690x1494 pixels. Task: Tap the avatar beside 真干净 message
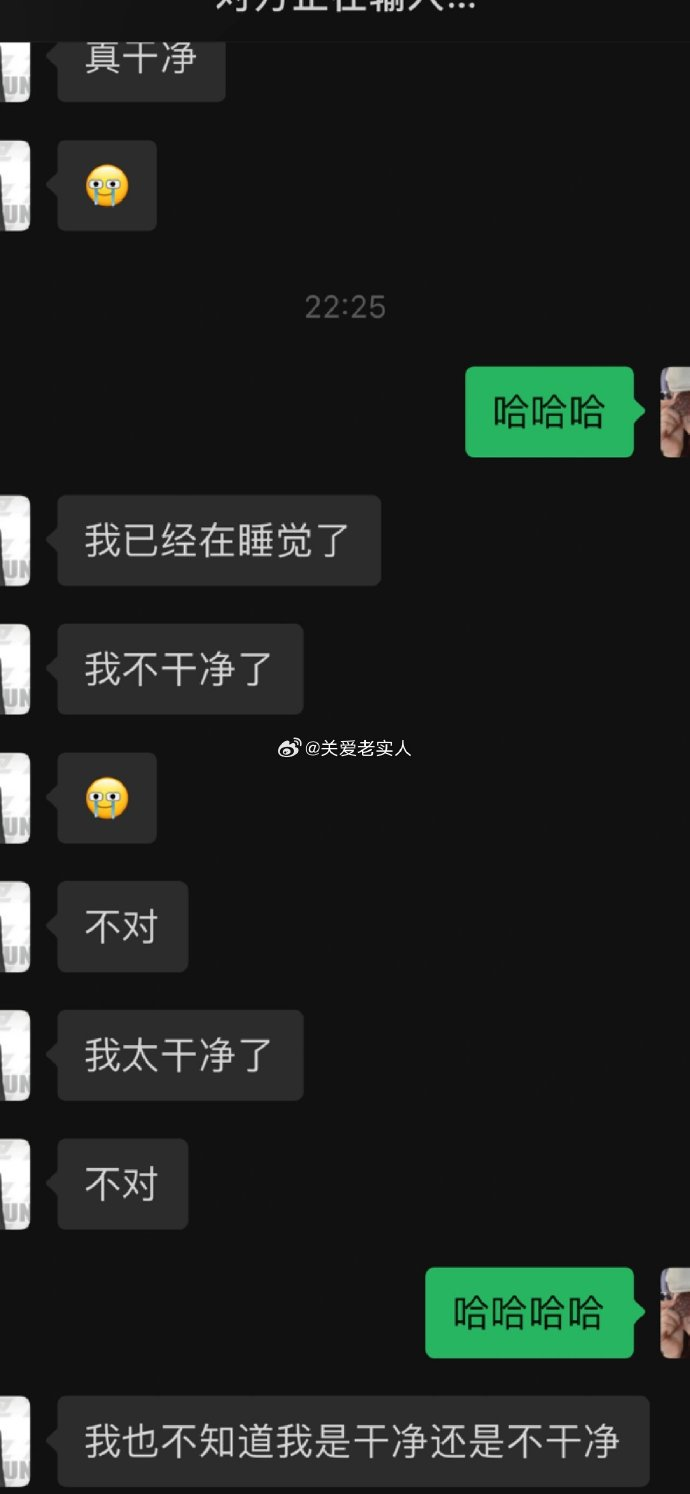14,71
